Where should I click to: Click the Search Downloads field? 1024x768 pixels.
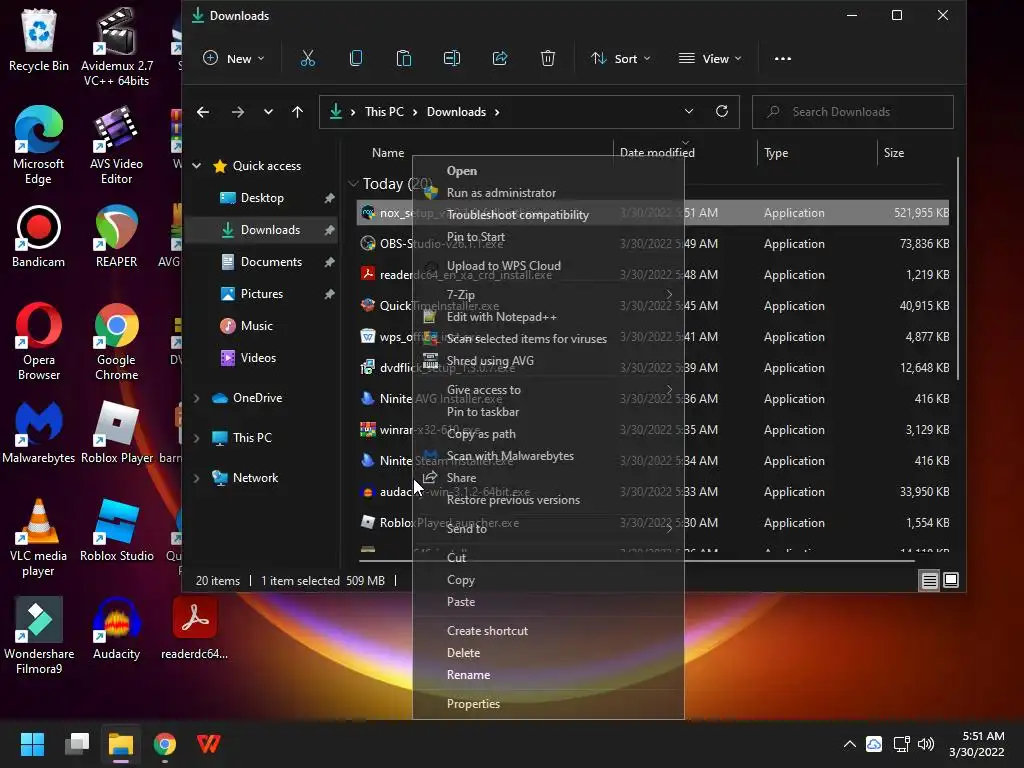[x=852, y=112]
